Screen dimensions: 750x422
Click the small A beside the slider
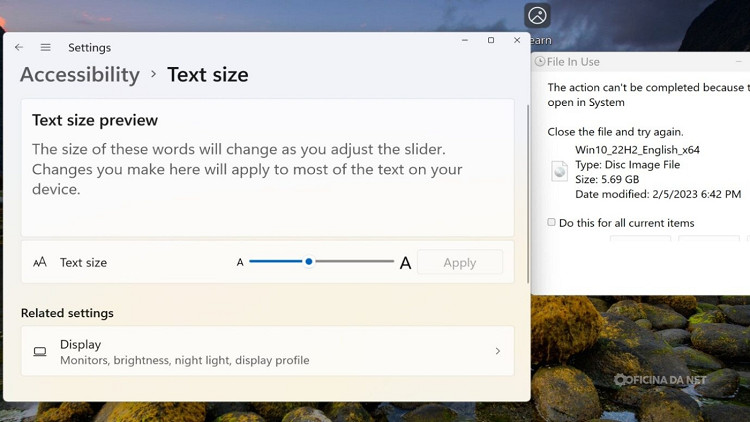[240, 263]
